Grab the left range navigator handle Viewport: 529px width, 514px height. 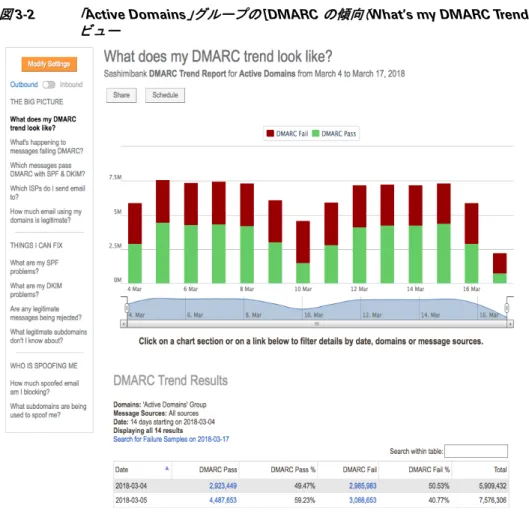(127, 308)
